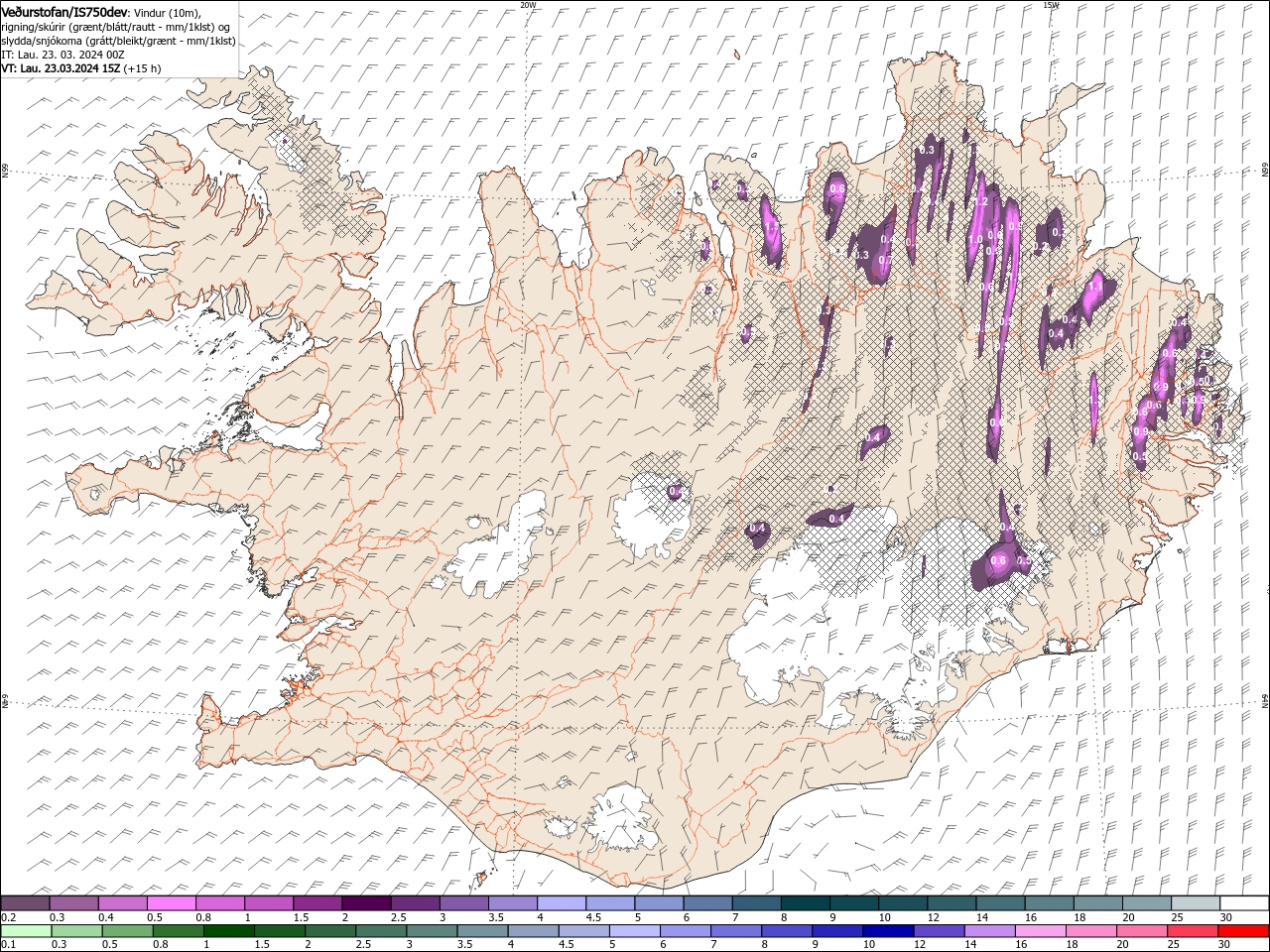
Task: Click the header line 'Veðurstofan/IS750dev: Vindur (10m),'
Action: pyautogui.click(x=100, y=11)
